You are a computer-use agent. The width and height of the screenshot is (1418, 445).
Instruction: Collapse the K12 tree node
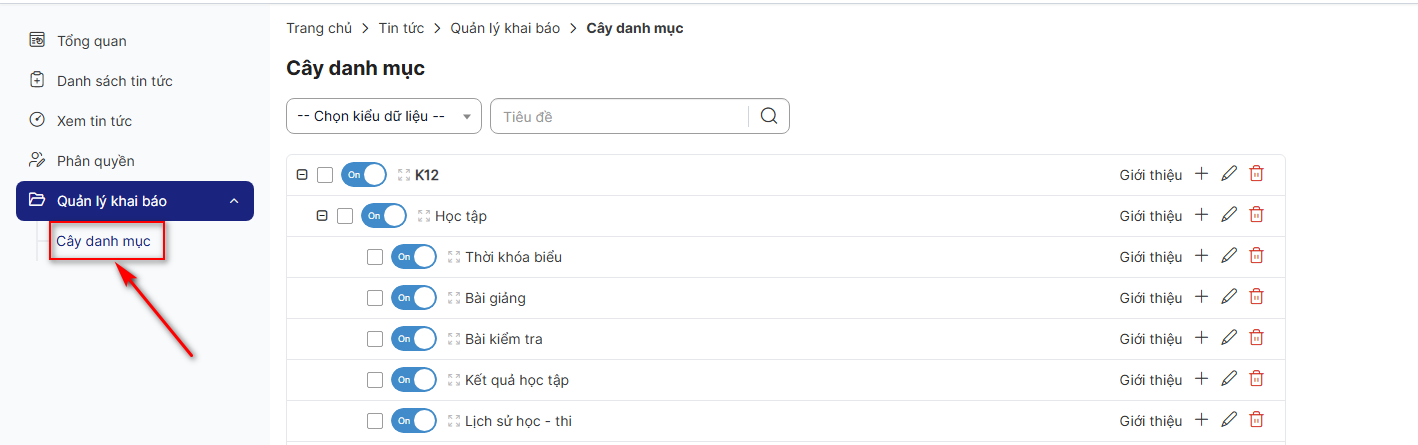302,175
